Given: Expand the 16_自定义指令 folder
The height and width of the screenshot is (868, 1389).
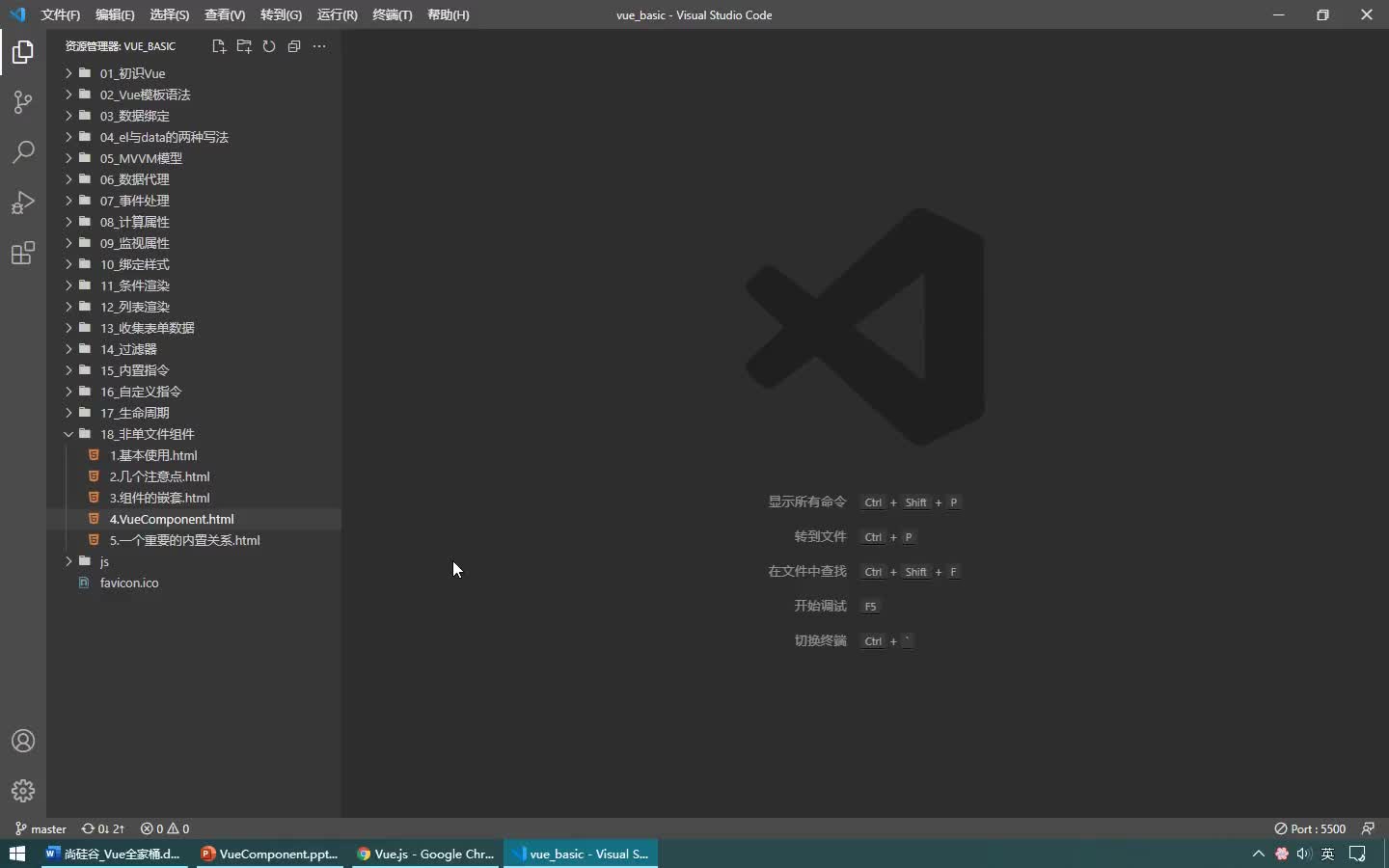Looking at the screenshot, I should [194, 392].
